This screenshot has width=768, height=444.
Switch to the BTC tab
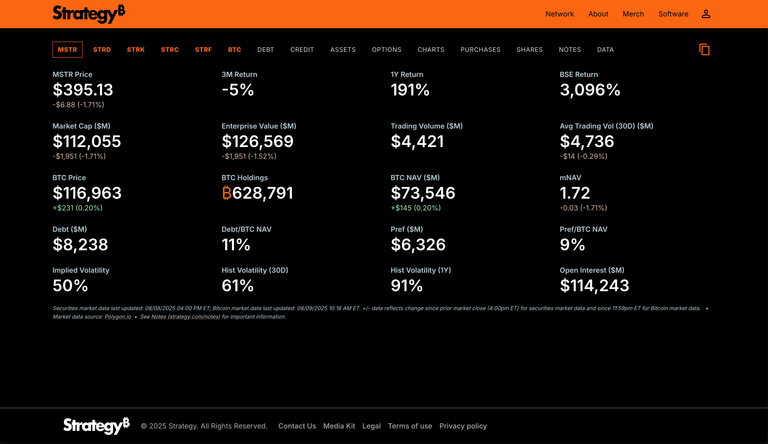pos(235,49)
